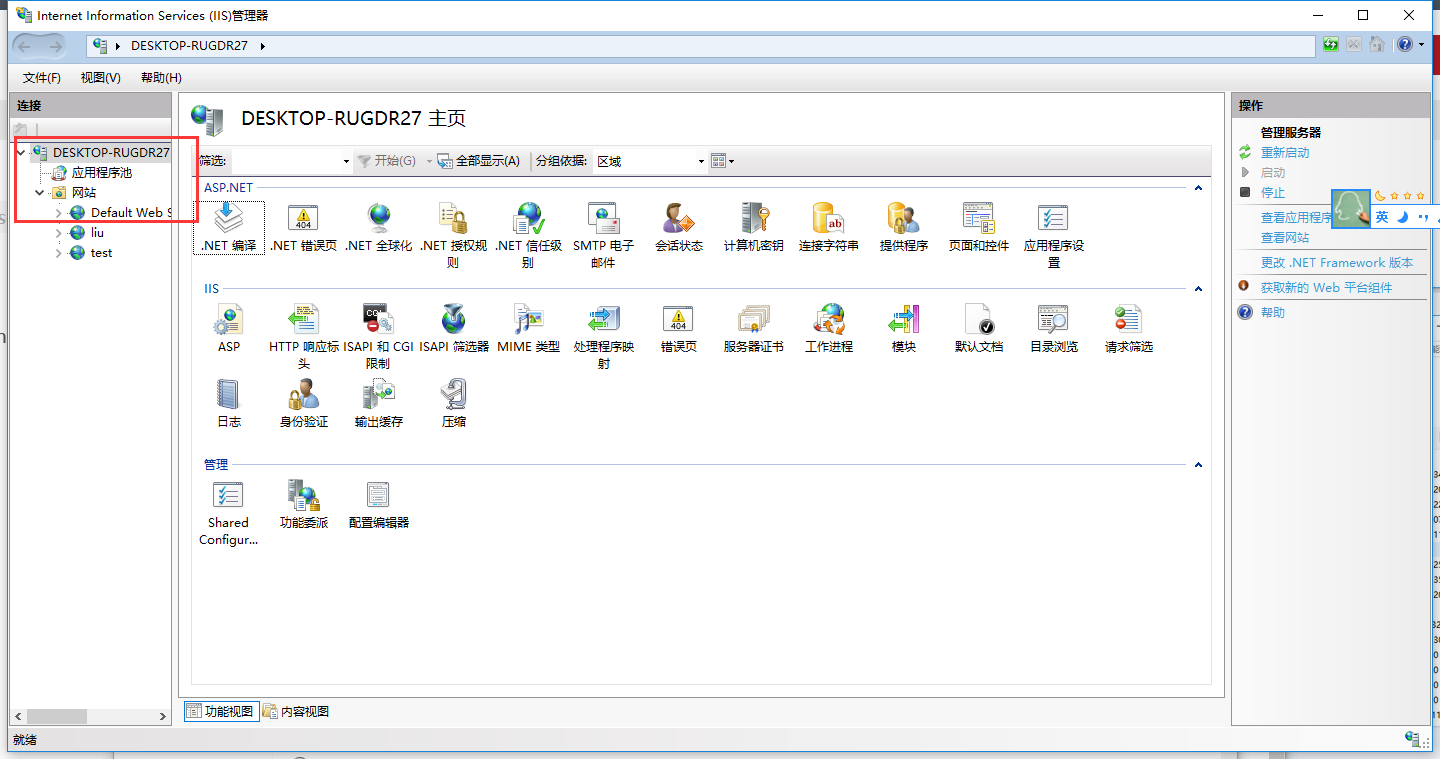Collapse the DESKTOP-RUGDR27 server node
Viewport: 1440px width, 759px height.
[x=21, y=153]
